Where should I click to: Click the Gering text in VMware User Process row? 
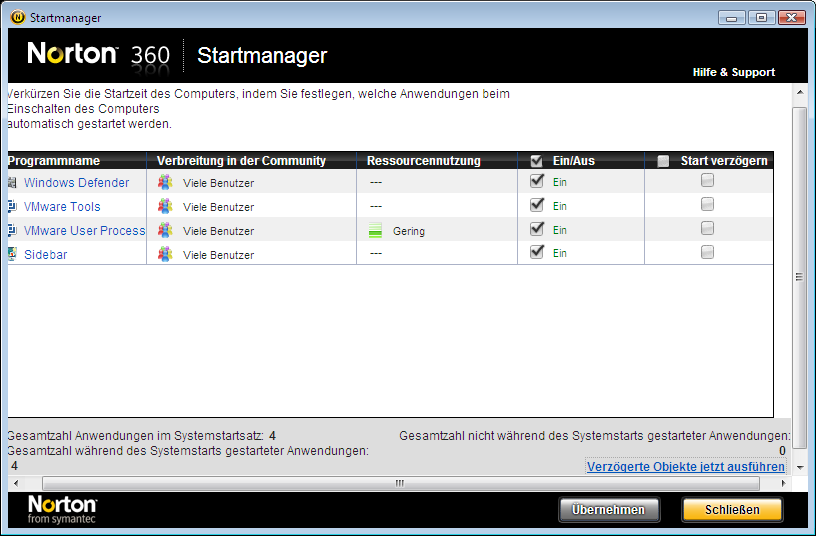pyautogui.click(x=409, y=231)
